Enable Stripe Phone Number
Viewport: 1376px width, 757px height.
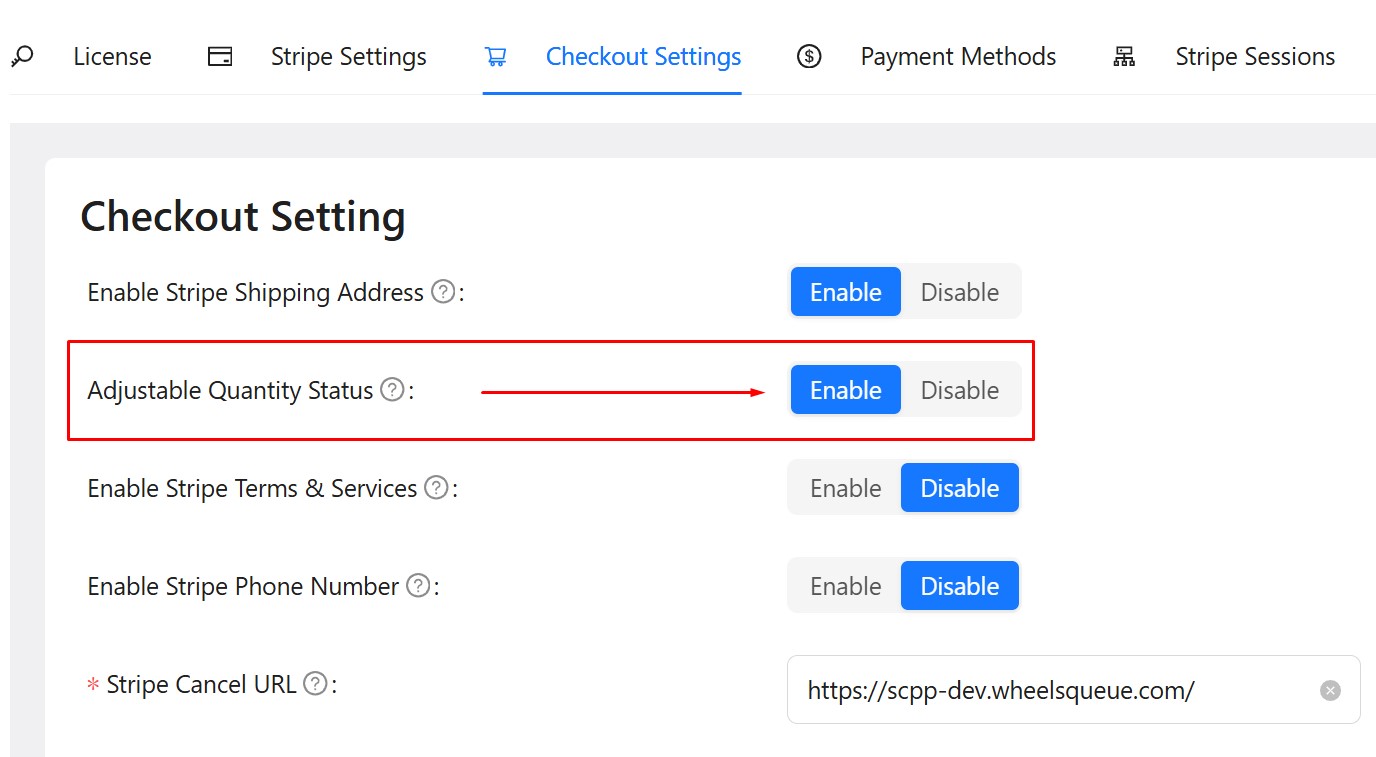click(845, 586)
